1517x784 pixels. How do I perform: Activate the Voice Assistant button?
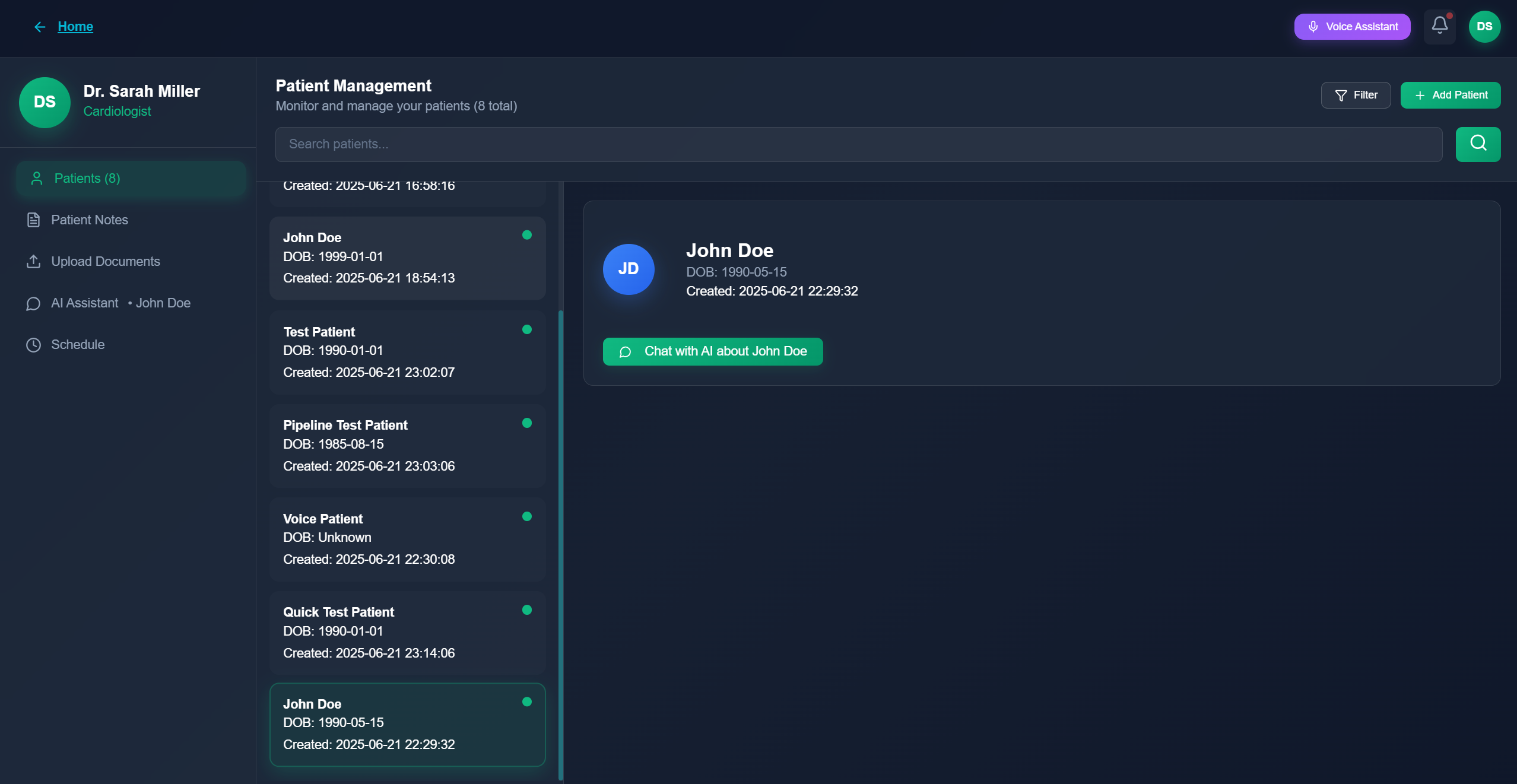(x=1352, y=27)
